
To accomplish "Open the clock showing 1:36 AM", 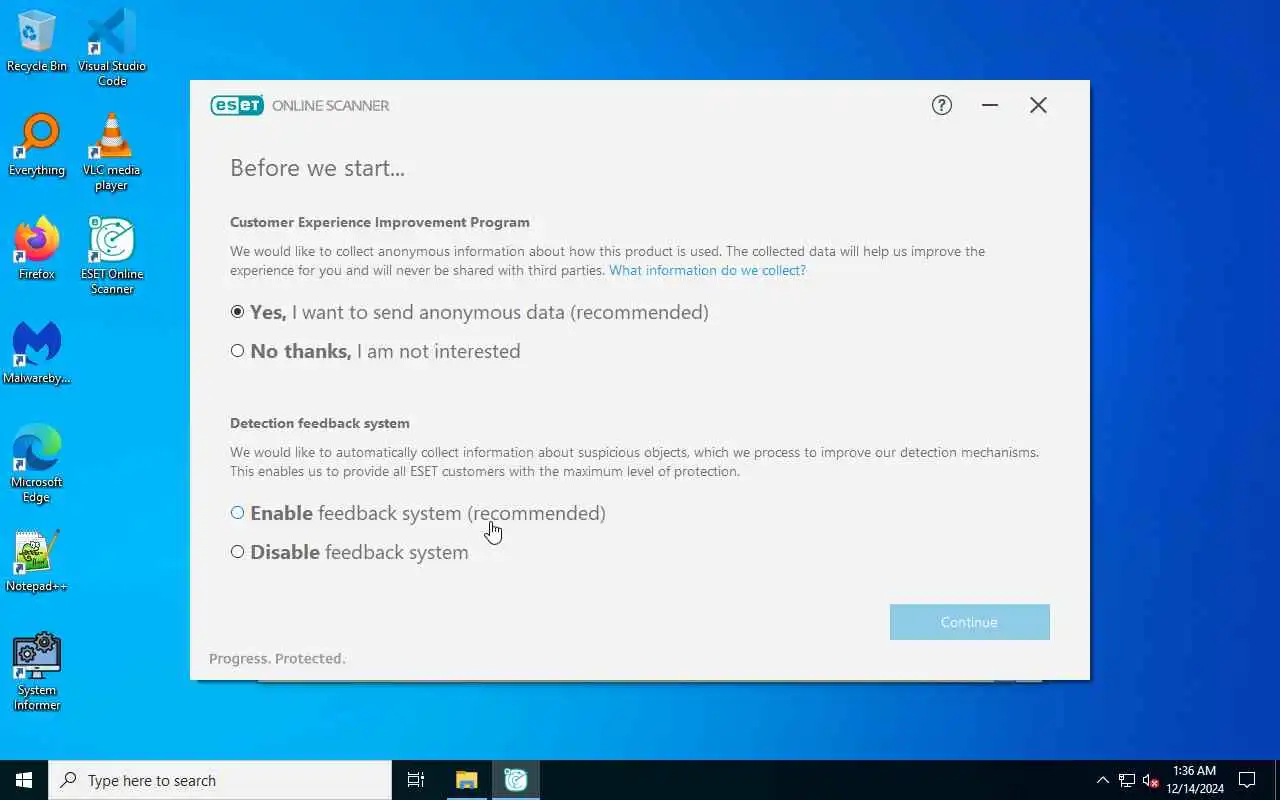I will [1195, 780].
